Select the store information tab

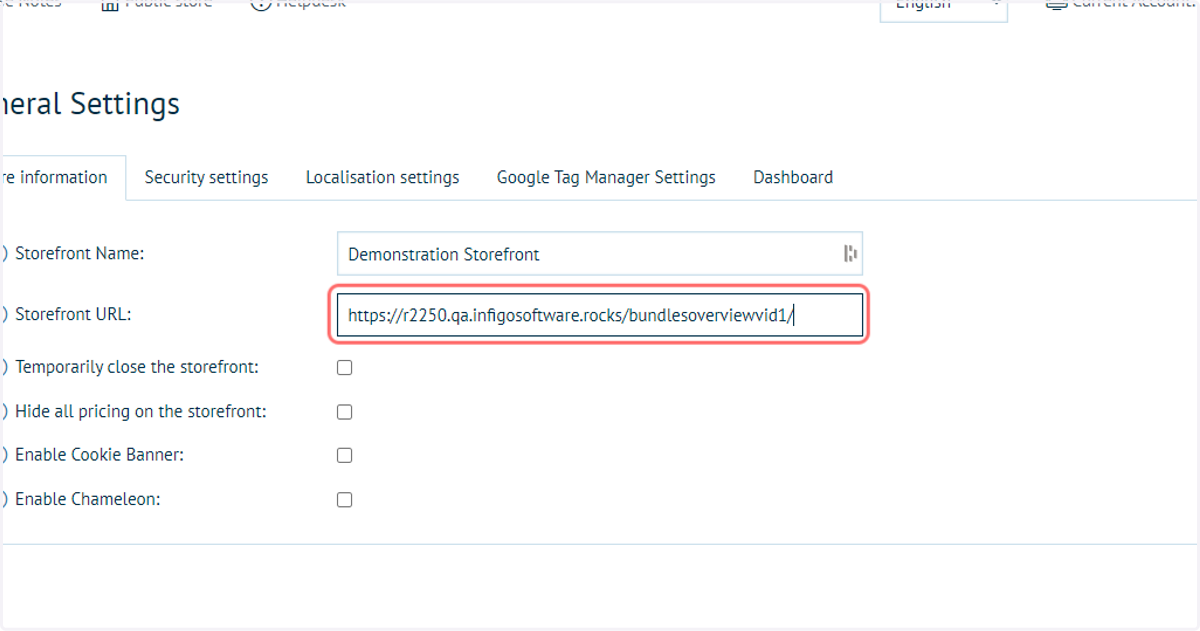coord(62,178)
